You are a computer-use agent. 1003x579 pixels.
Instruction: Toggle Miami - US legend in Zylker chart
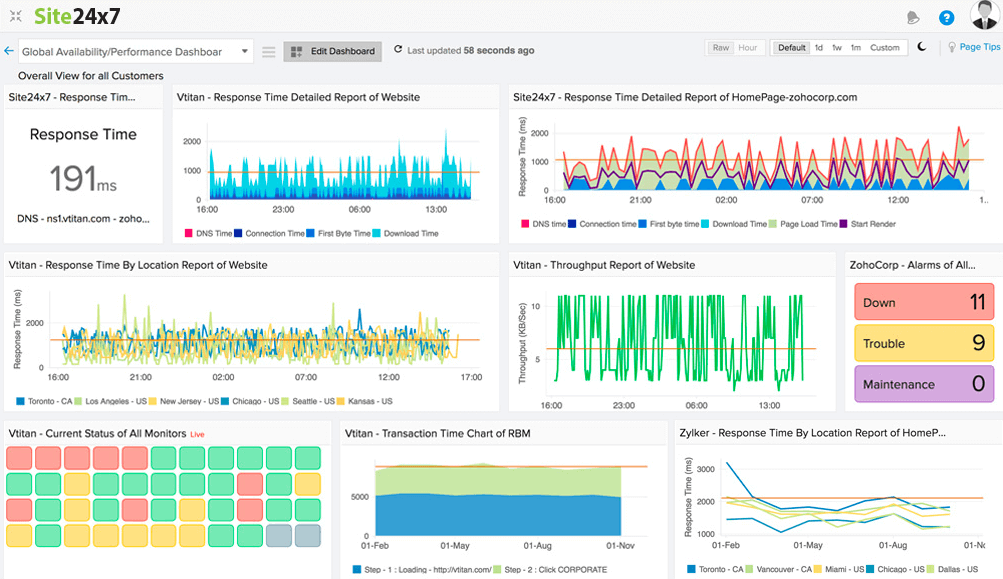click(x=839, y=569)
